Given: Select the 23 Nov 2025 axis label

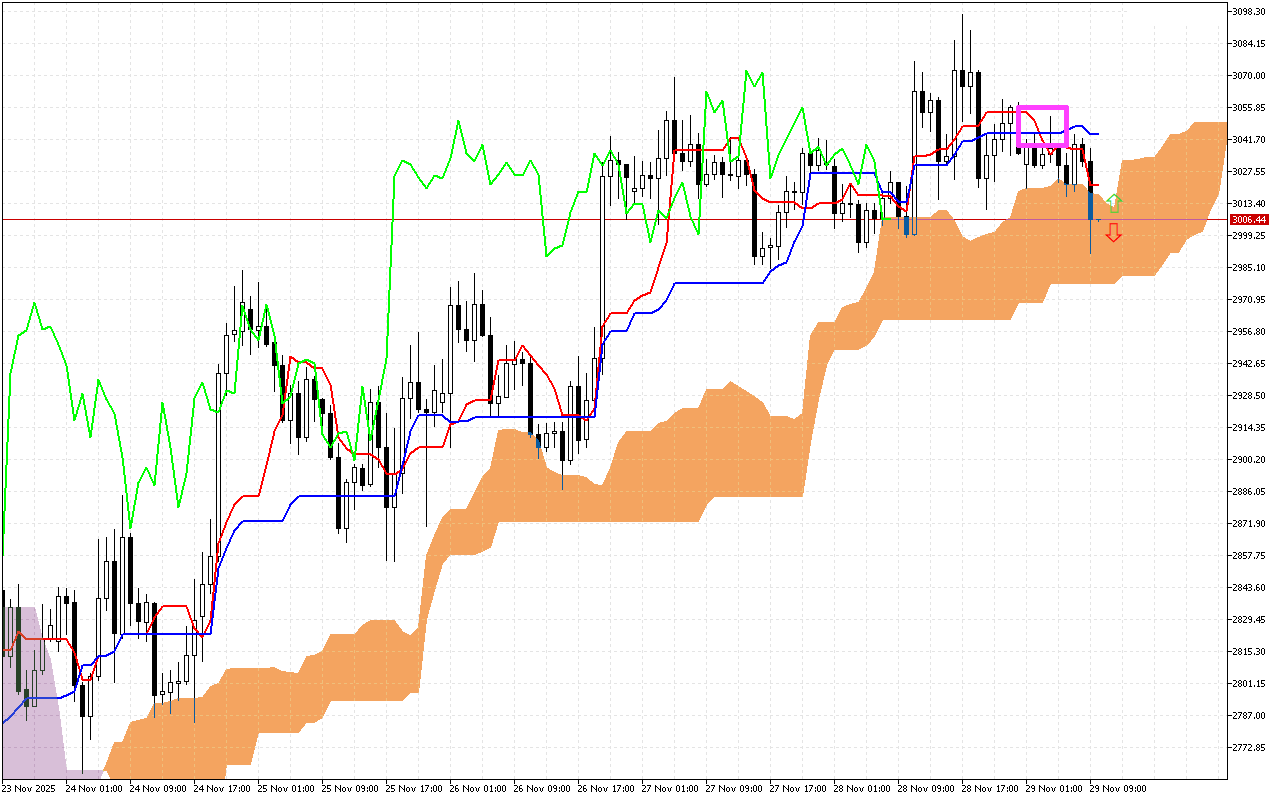Looking at the screenshot, I should [28, 788].
